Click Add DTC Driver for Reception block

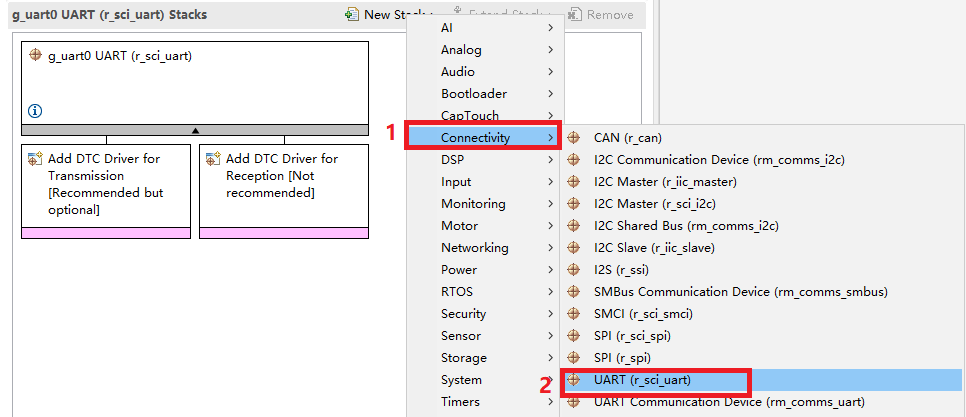284,191
